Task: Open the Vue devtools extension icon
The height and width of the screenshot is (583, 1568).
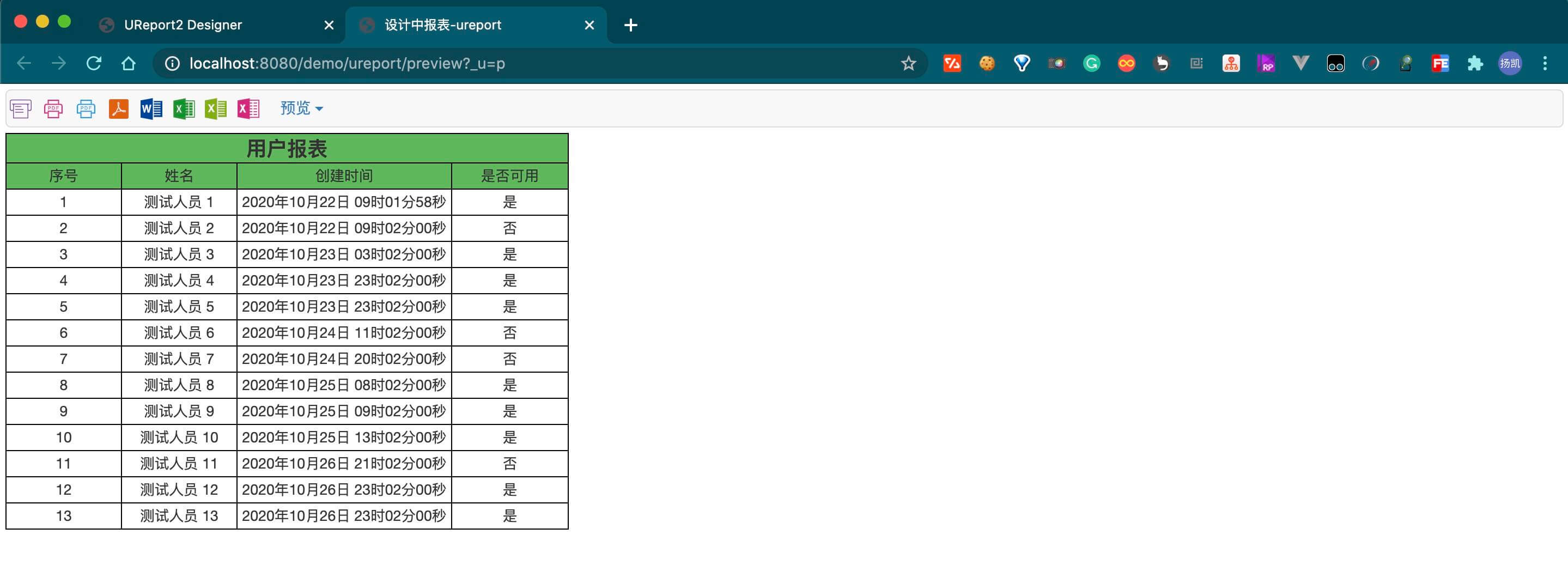Action: (1301, 63)
